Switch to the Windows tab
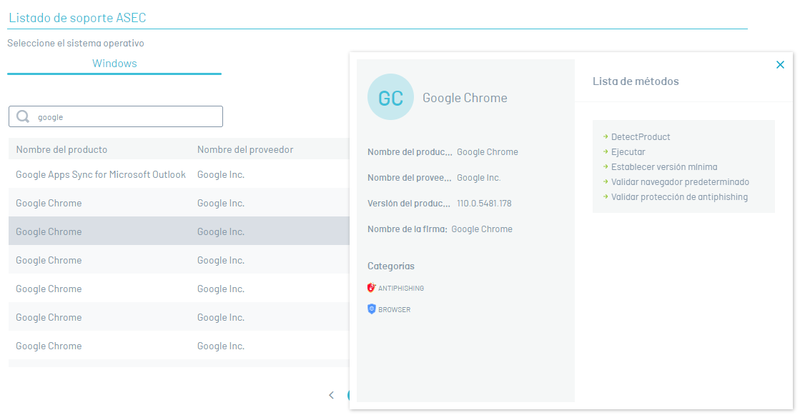 114,63
